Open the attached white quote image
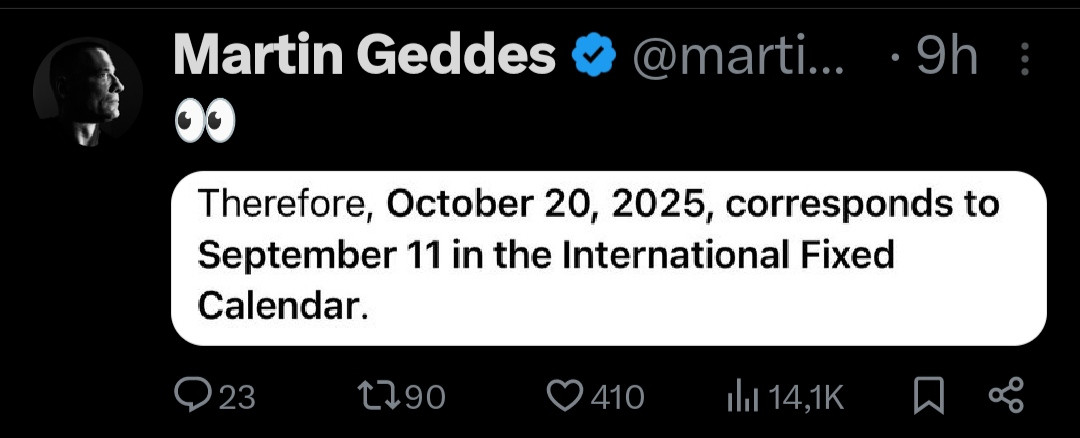 (x=608, y=258)
